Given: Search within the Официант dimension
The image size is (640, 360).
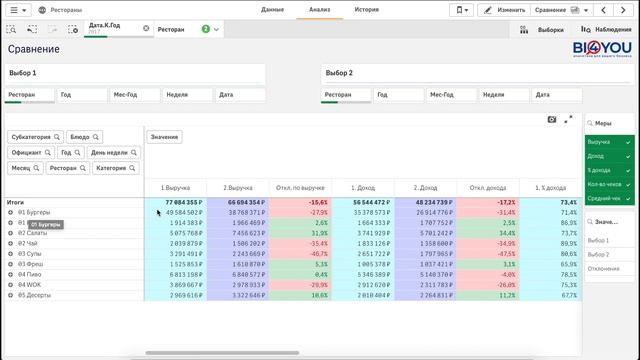Looking at the screenshot, I should pyautogui.click(x=48, y=153).
